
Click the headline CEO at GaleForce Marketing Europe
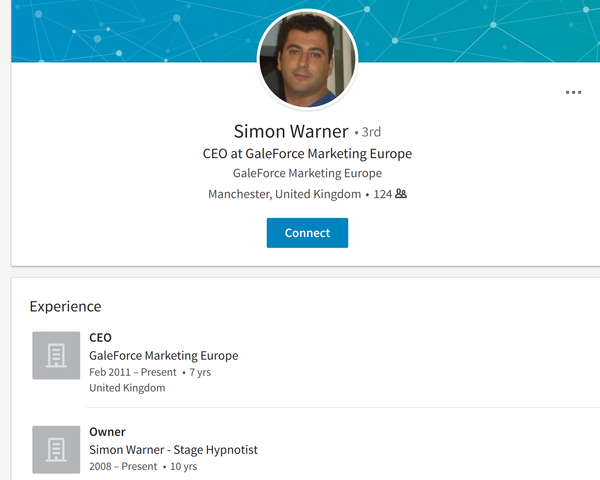tap(307, 153)
